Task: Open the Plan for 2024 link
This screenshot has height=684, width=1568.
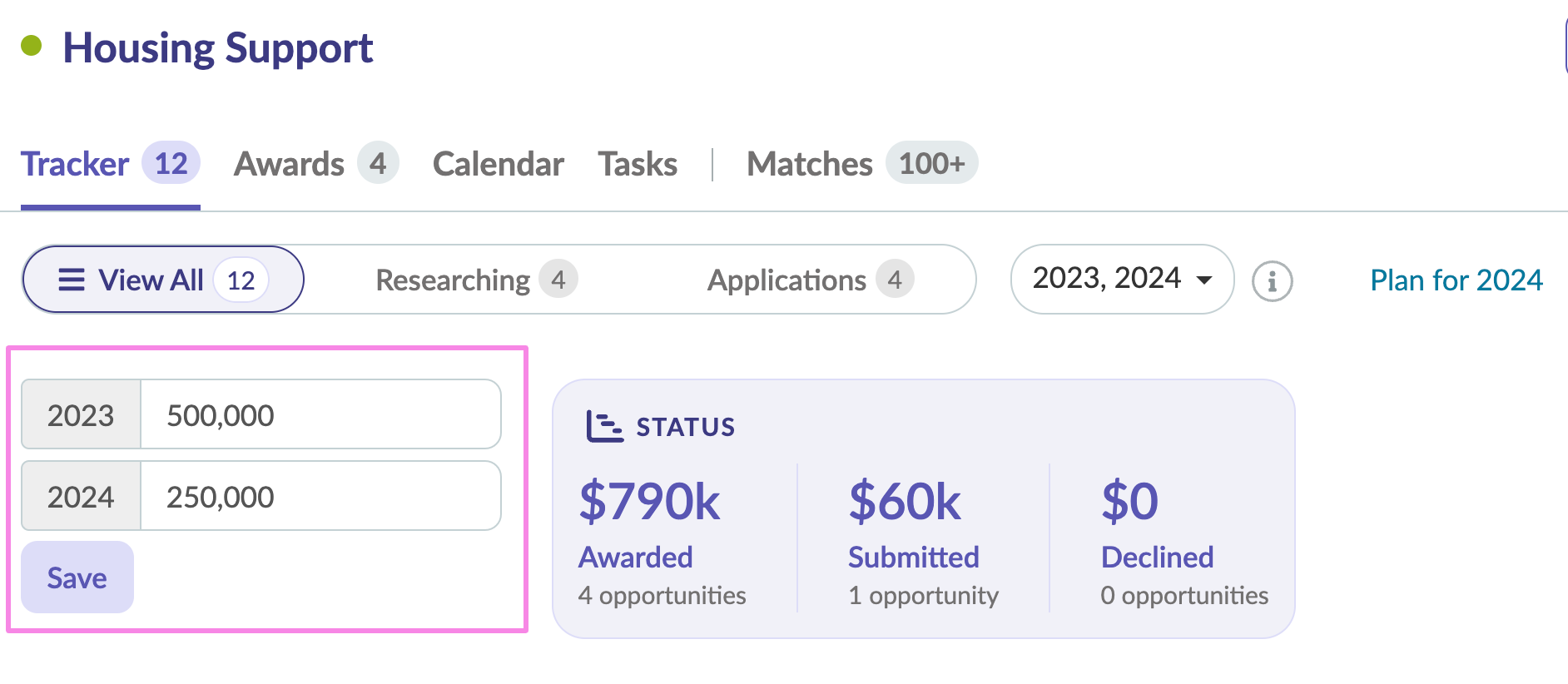Action: (1456, 280)
